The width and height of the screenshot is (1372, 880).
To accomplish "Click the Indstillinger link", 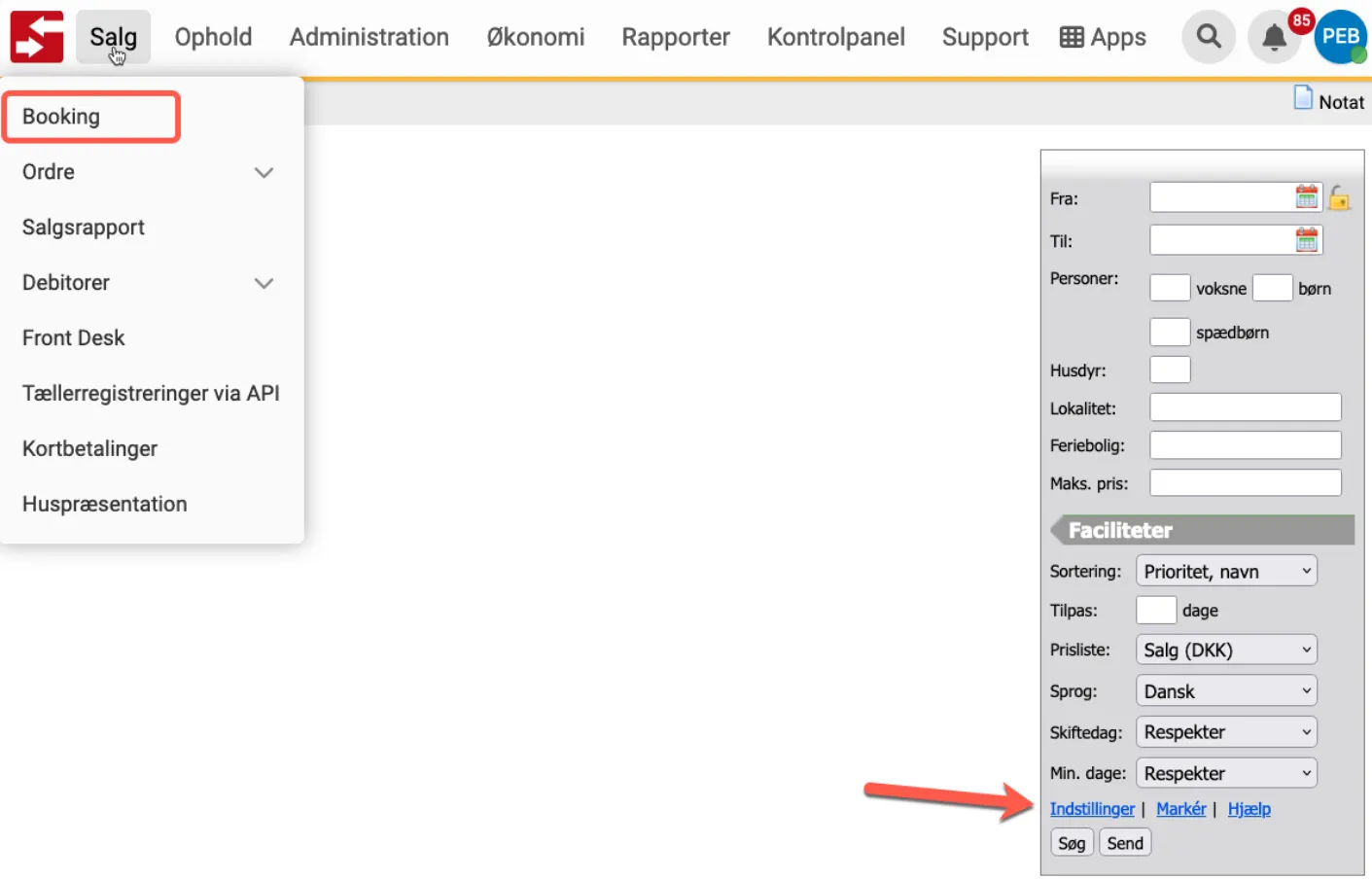I will coord(1091,809).
